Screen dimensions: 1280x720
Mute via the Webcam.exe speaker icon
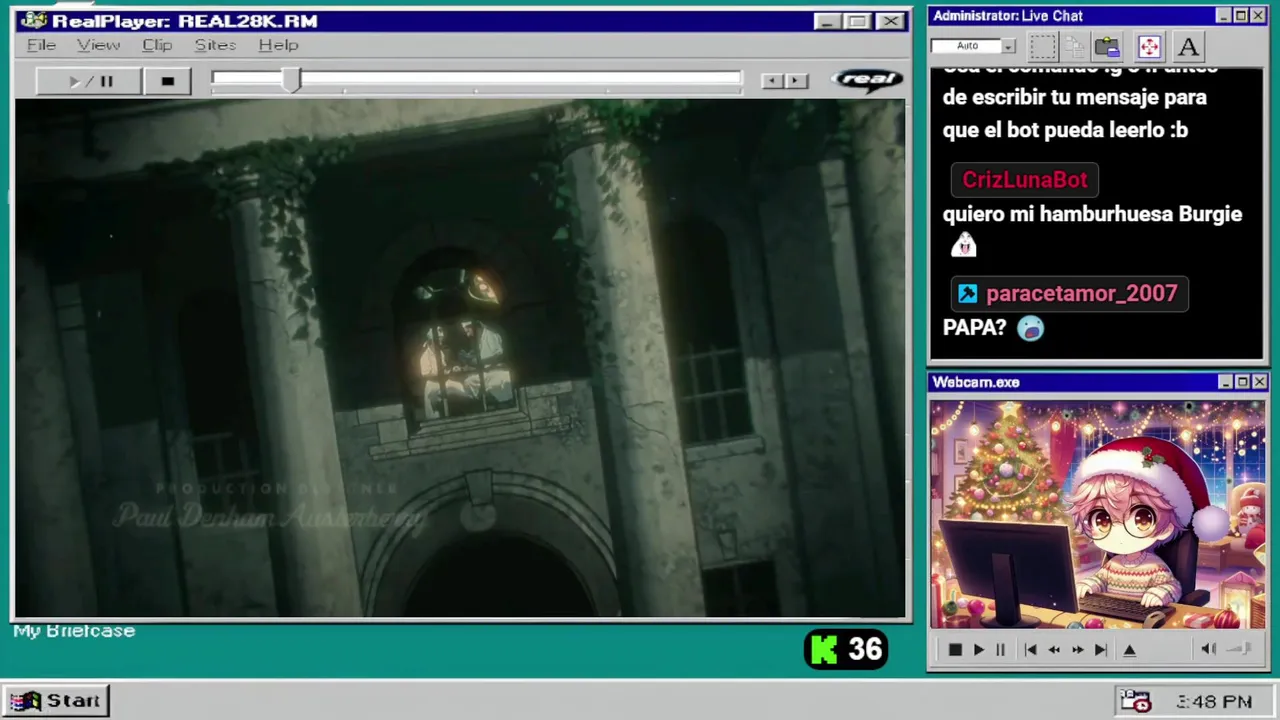[x=1208, y=649]
